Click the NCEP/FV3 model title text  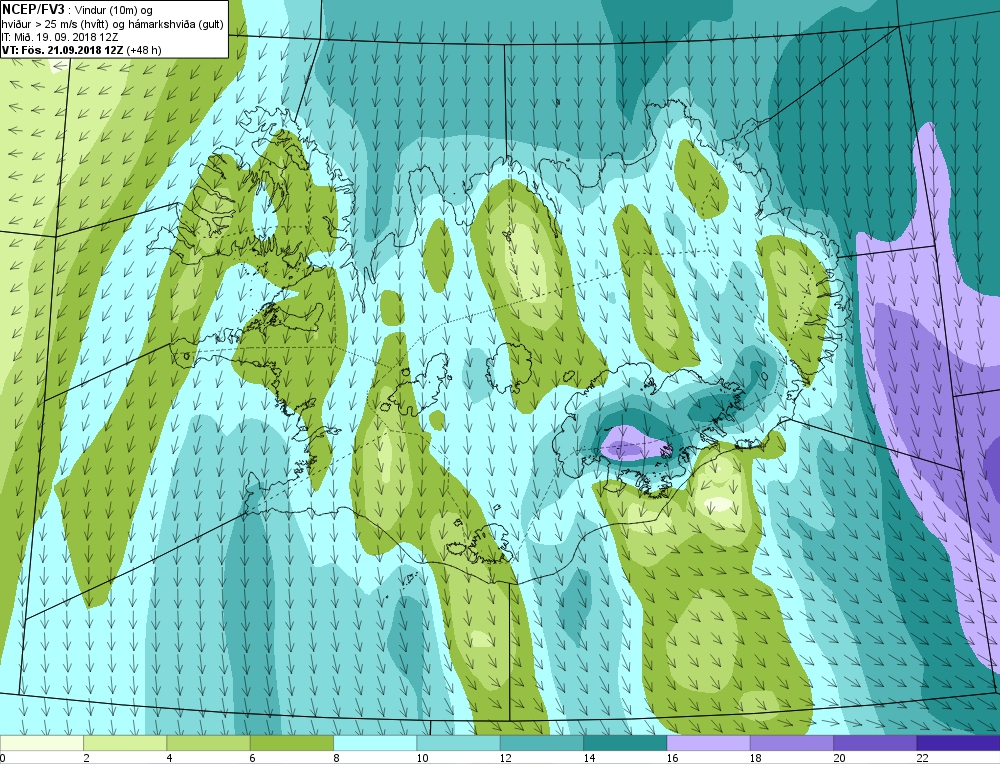[x=33, y=8]
